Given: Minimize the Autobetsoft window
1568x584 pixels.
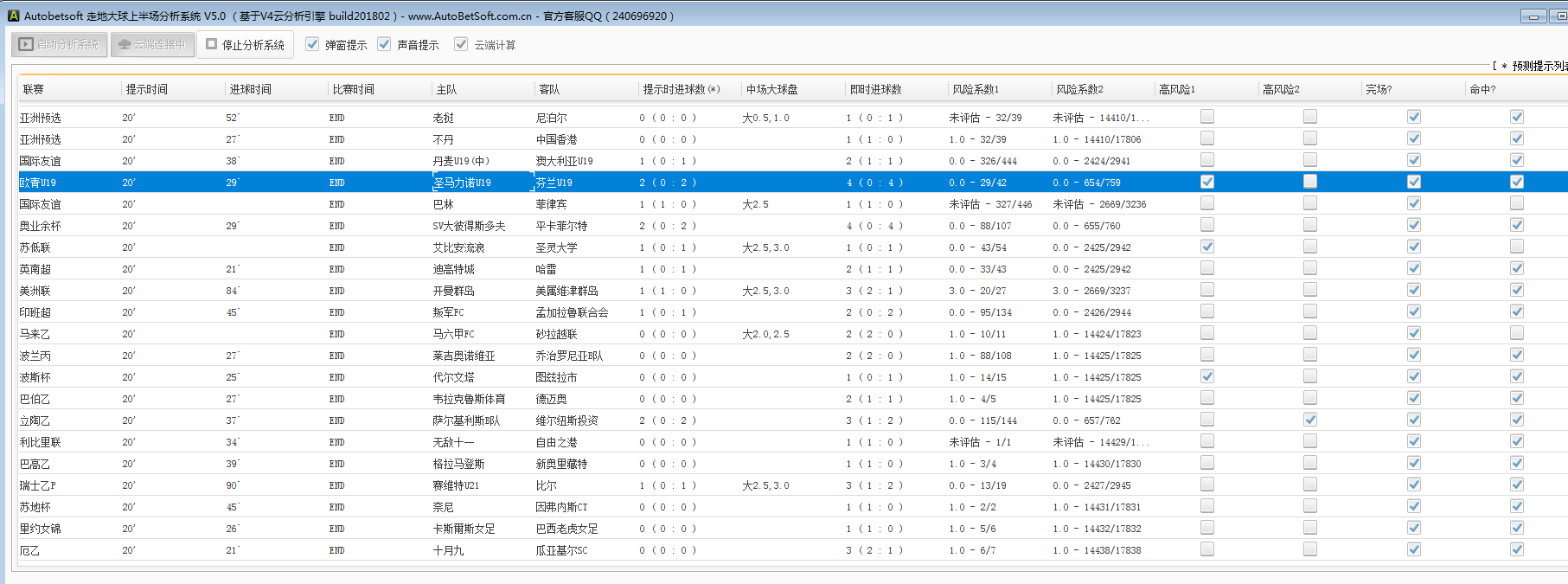Looking at the screenshot, I should pyautogui.click(x=1533, y=16).
